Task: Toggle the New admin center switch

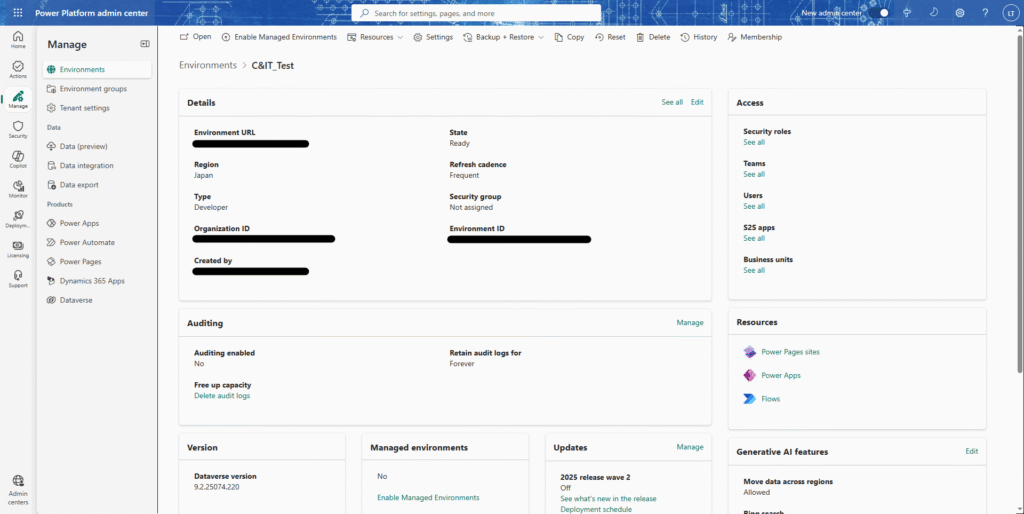Action: [x=881, y=13]
